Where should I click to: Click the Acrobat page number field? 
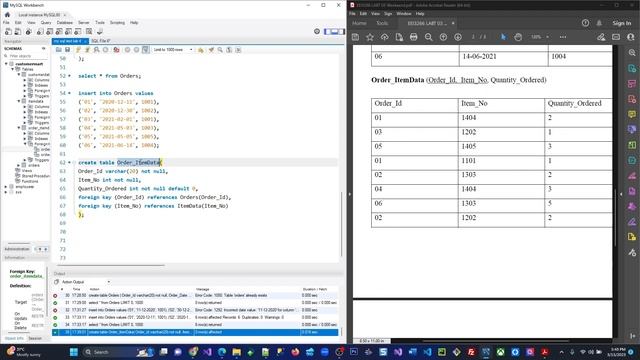(x=473, y=37)
